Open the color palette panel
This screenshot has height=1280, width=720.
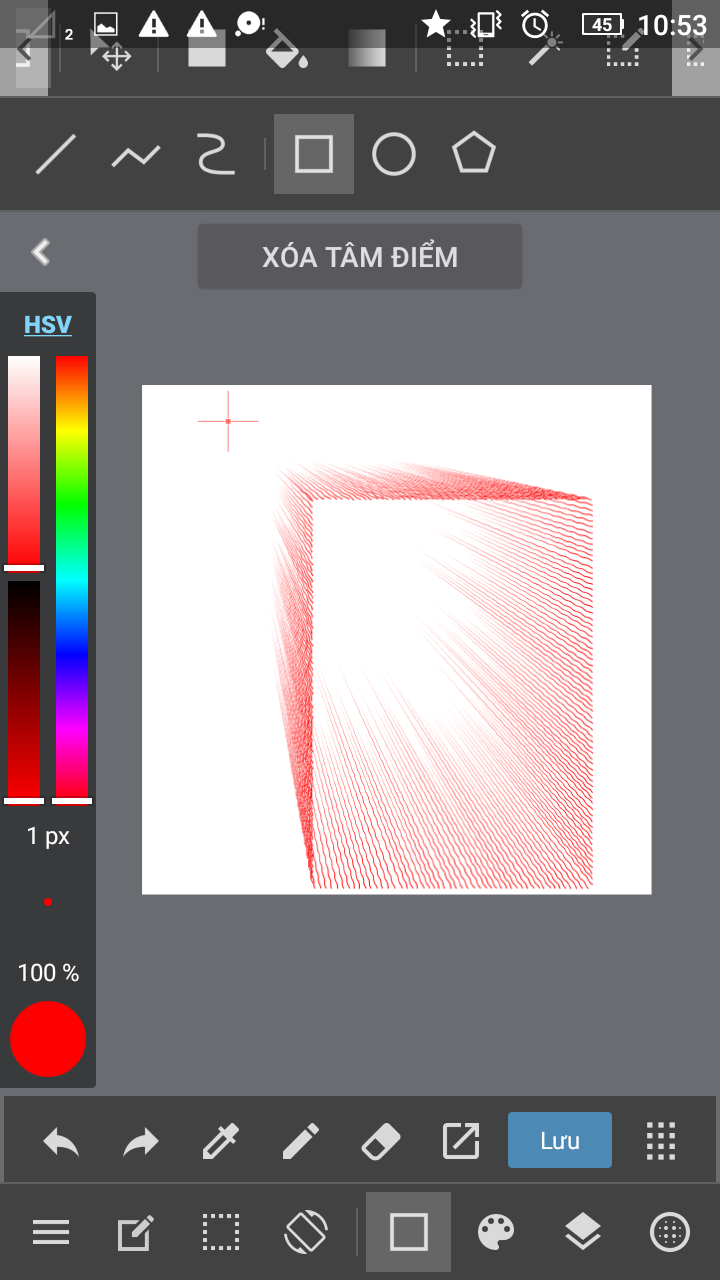click(x=496, y=1232)
